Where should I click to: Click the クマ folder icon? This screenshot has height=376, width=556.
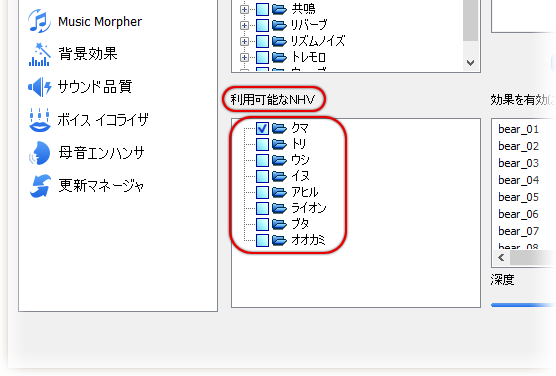click(279, 128)
